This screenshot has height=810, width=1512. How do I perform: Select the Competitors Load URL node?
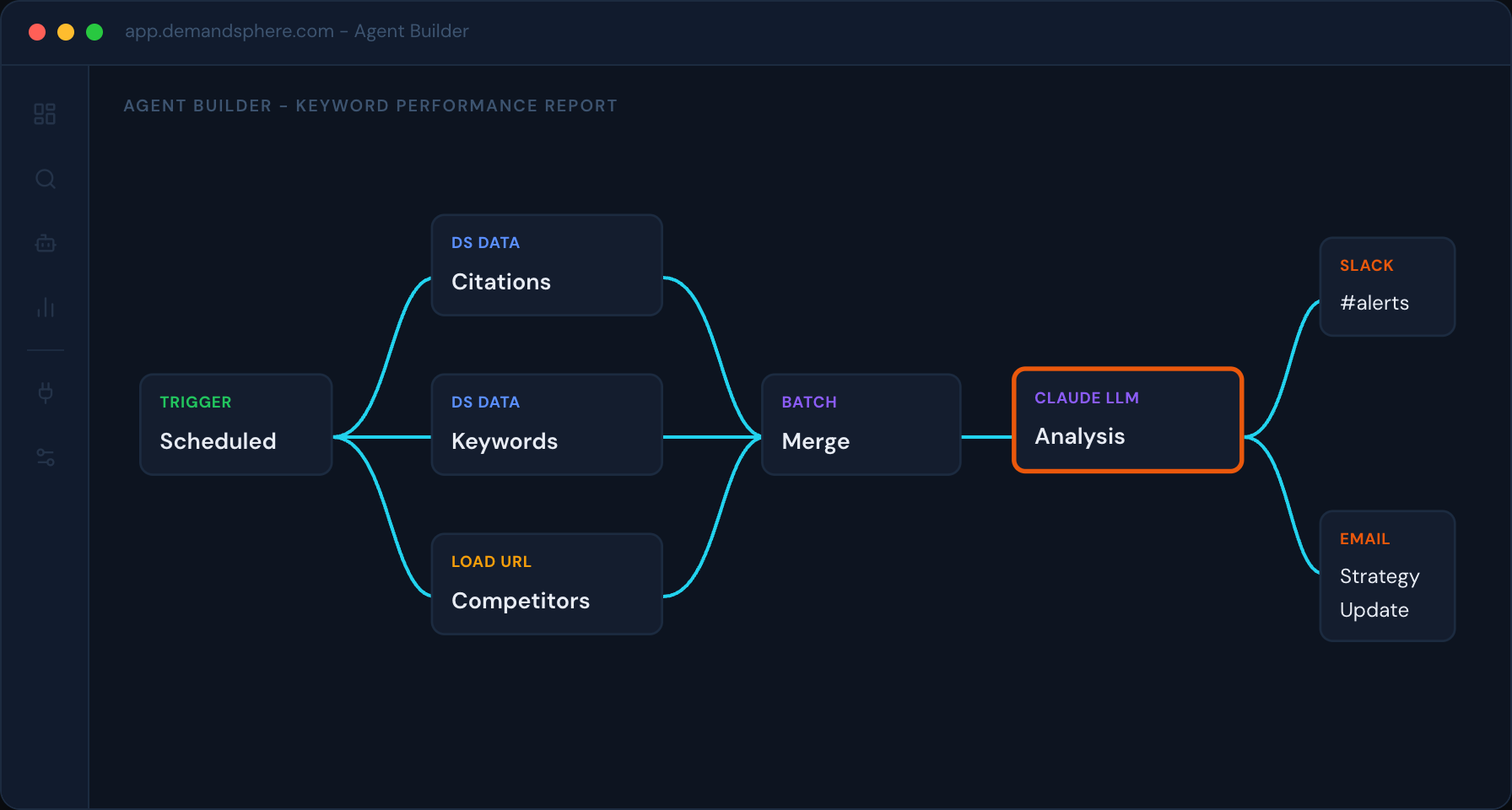(546, 584)
